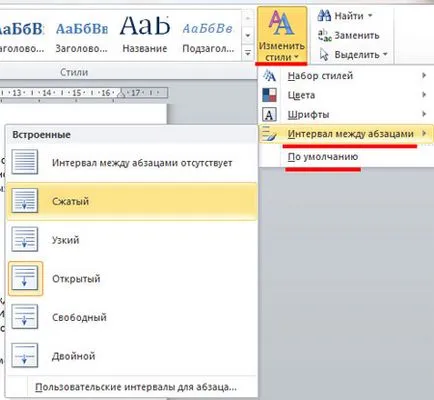Click the Заменить replace icon
Viewport: 434px width, 400px height.
324,35
